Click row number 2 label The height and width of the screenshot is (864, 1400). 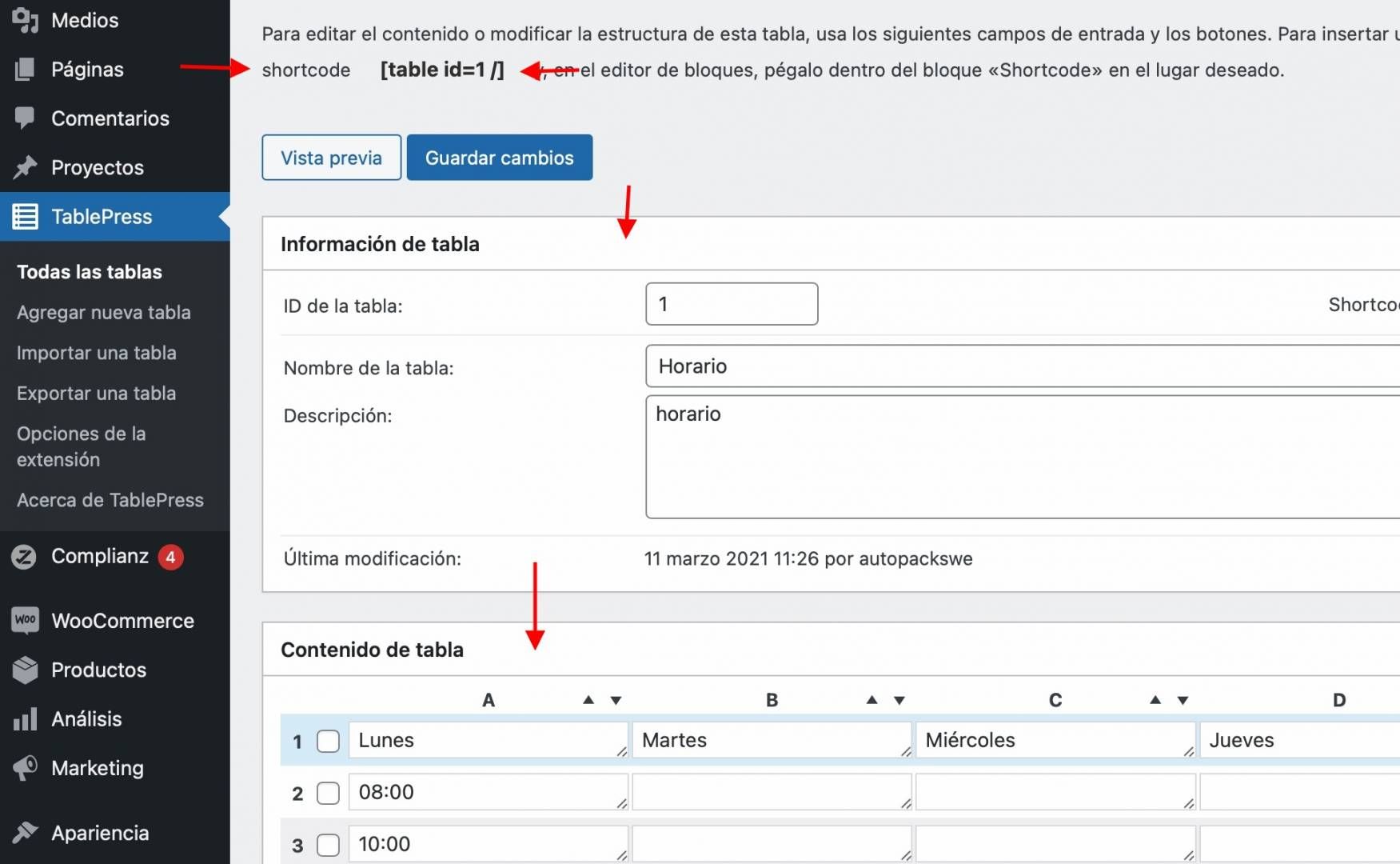297,794
